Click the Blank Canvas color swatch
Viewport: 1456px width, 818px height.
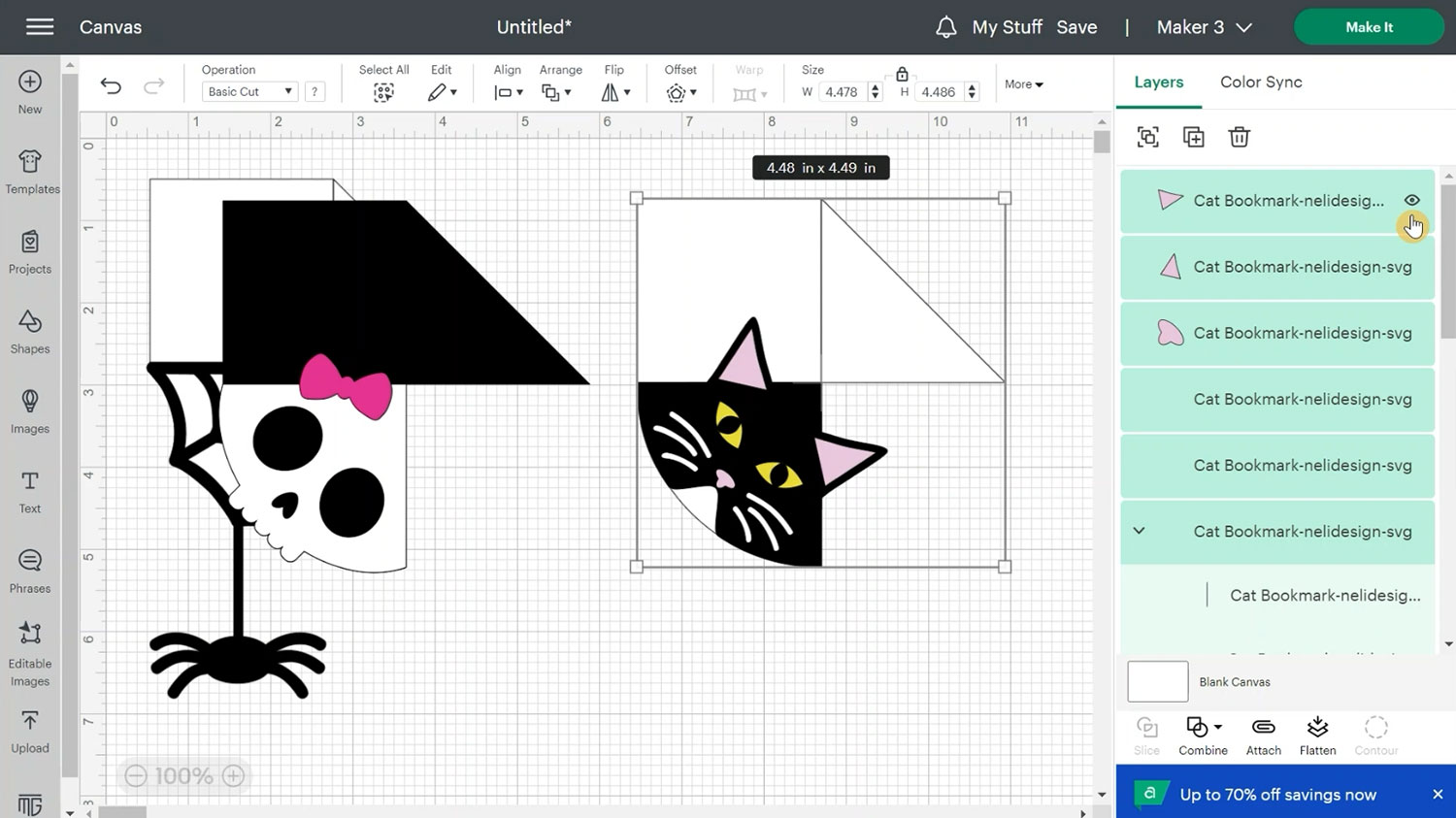[x=1157, y=681]
